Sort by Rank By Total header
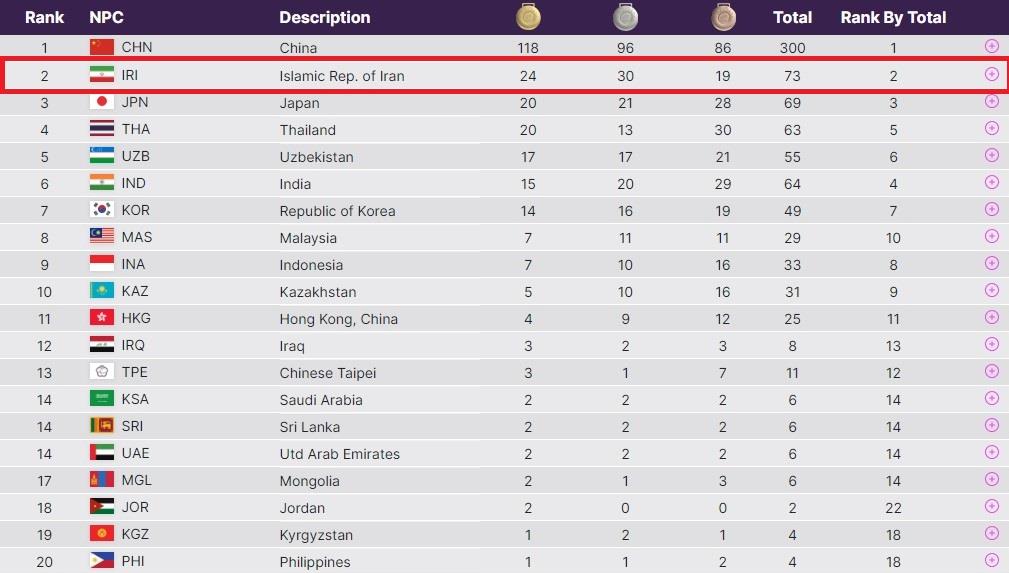The image size is (1009, 573). point(893,17)
